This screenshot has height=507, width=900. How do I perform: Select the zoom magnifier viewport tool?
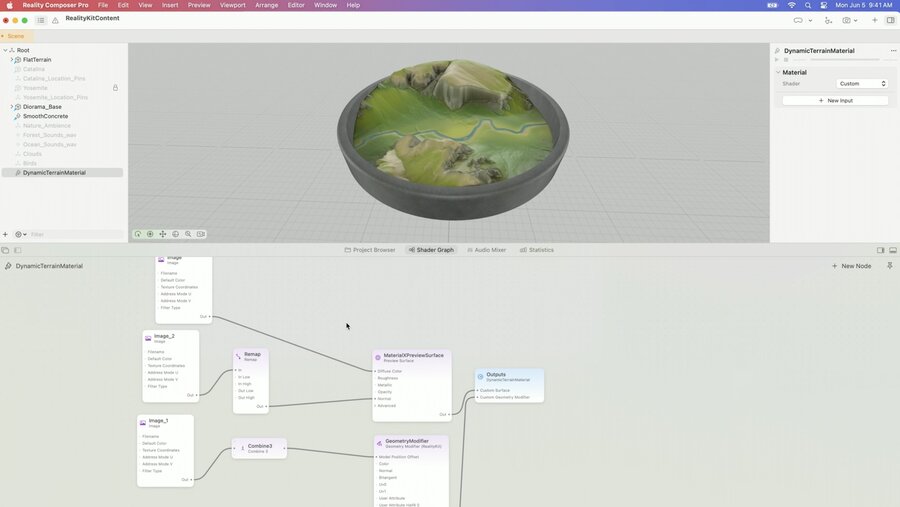pos(188,234)
